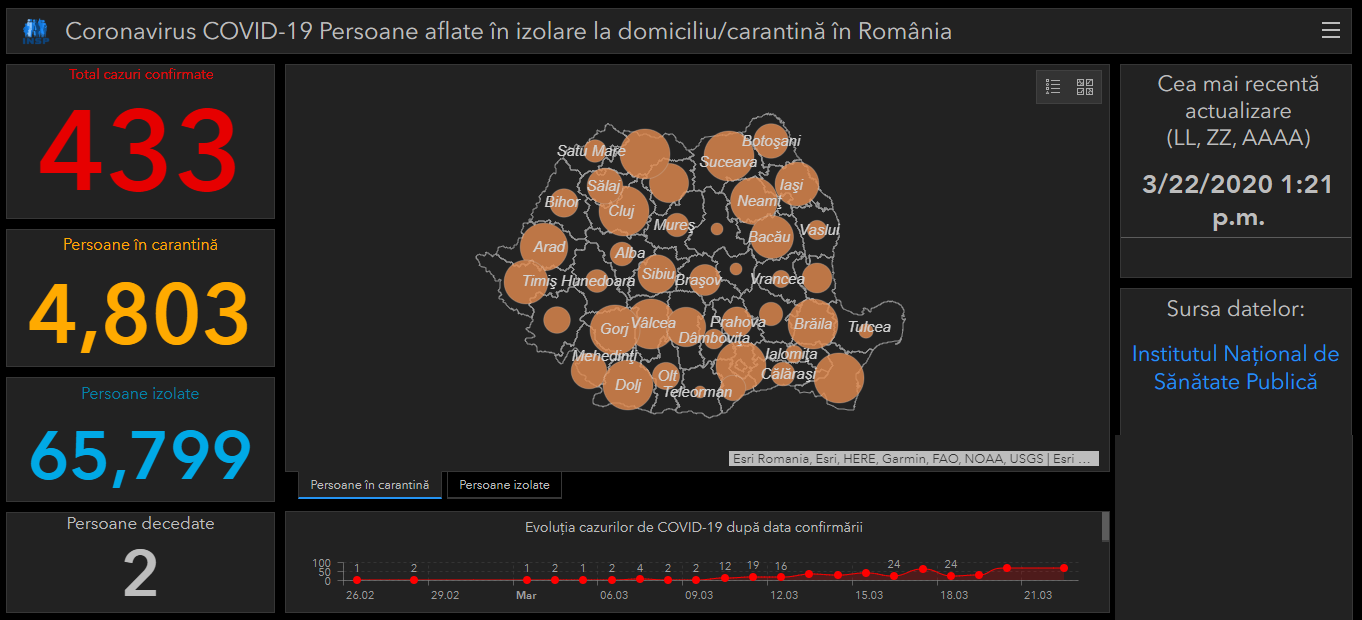The width and height of the screenshot is (1362, 620).
Task: Open the hamburger menu in the header
Action: [1330, 31]
